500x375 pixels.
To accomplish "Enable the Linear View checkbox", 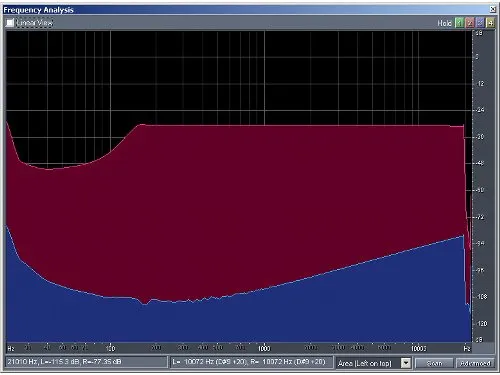I will point(10,23).
